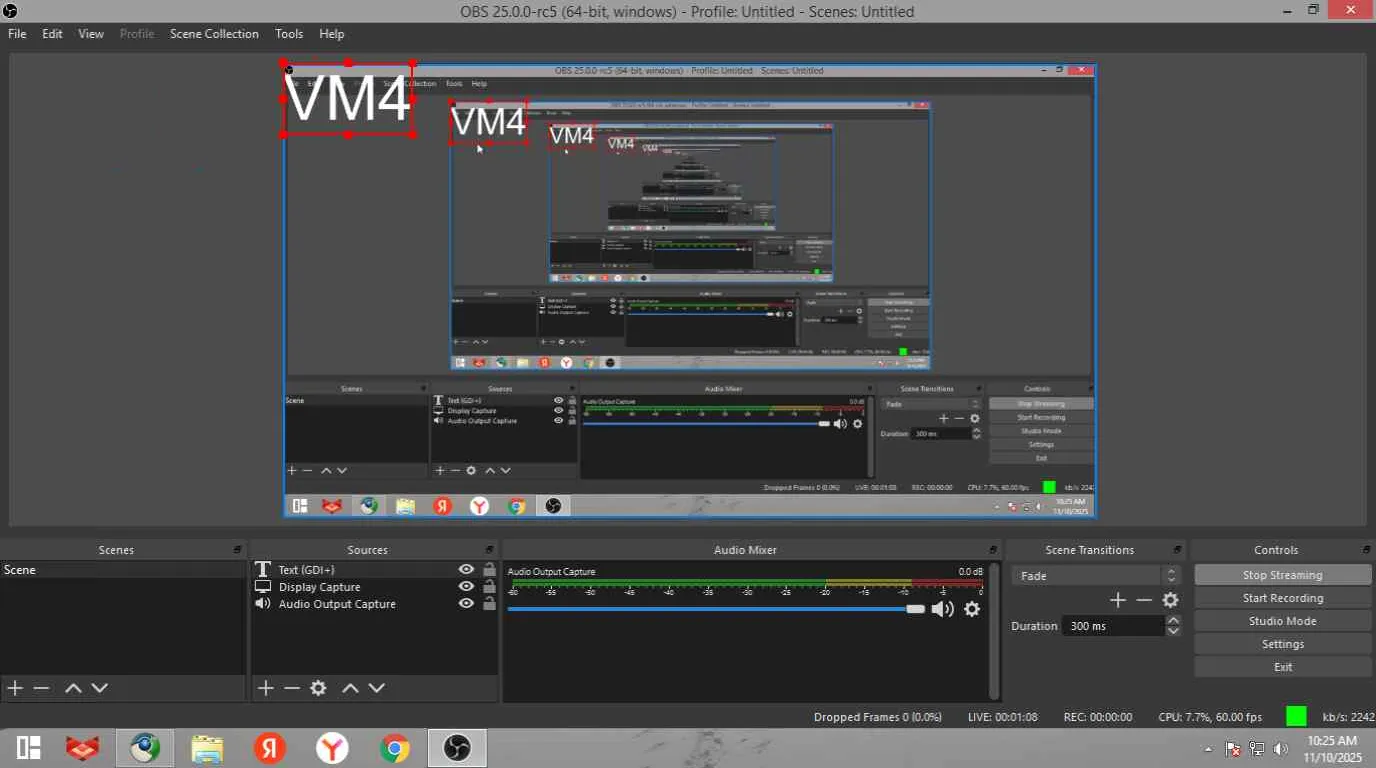Screen dimensions: 1376x768
Task: Select the 'Text (GDI+)' source row
Action: tap(375, 570)
